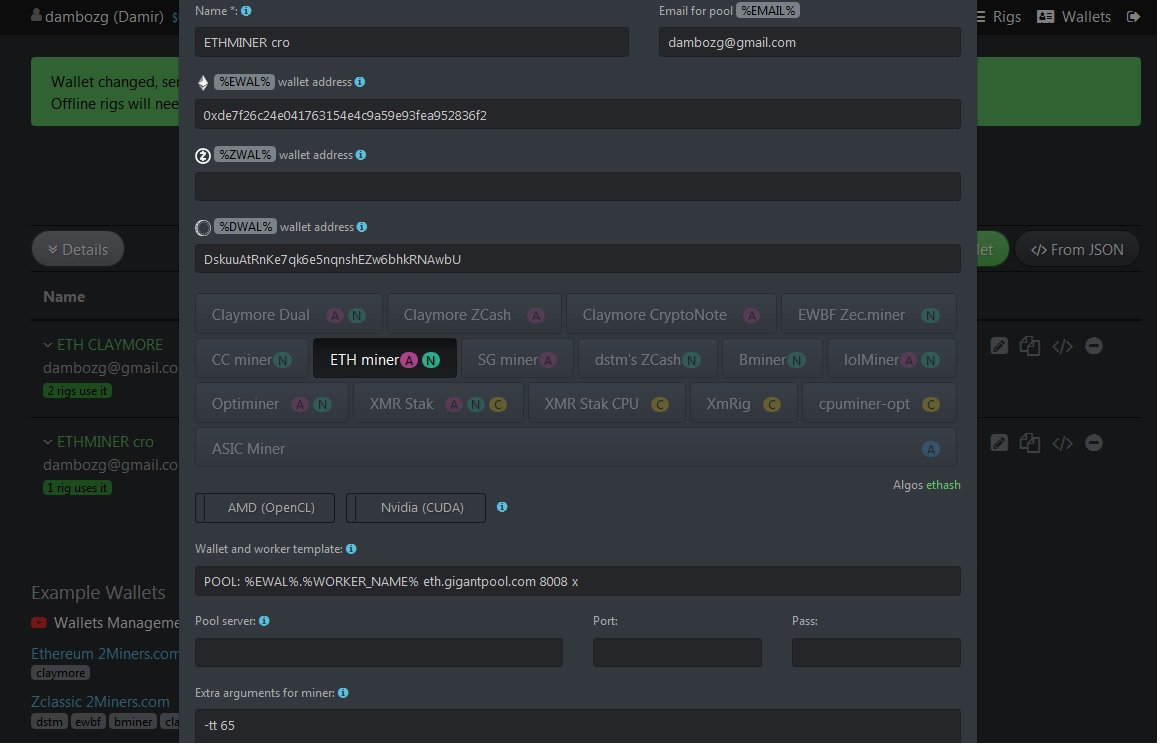This screenshot has width=1164, height=744.
Task: Select Bminer
Action: (x=772, y=359)
